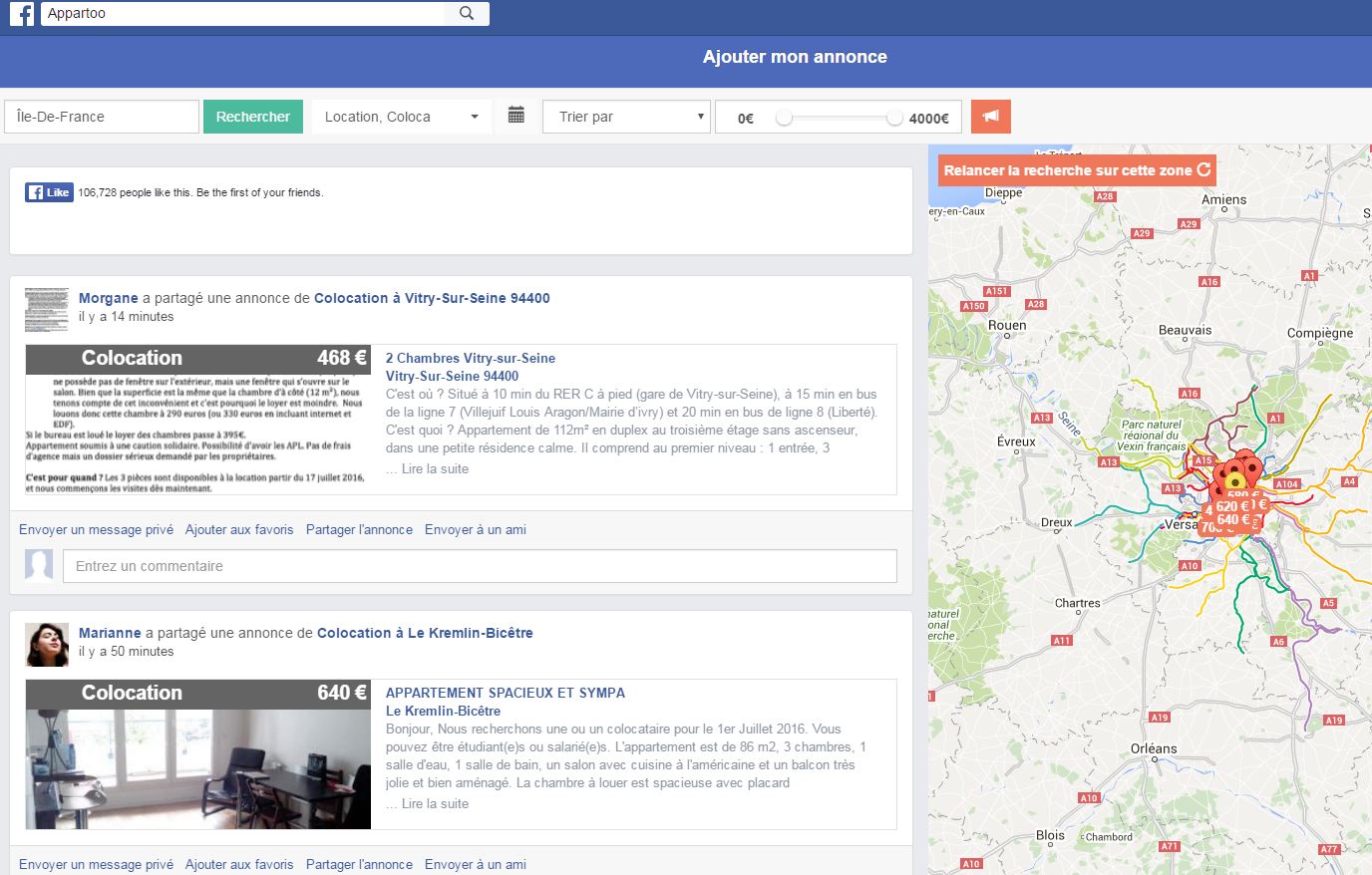This screenshot has width=1372, height=875.
Task: Click Blois on the map
Action: tap(1050, 835)
